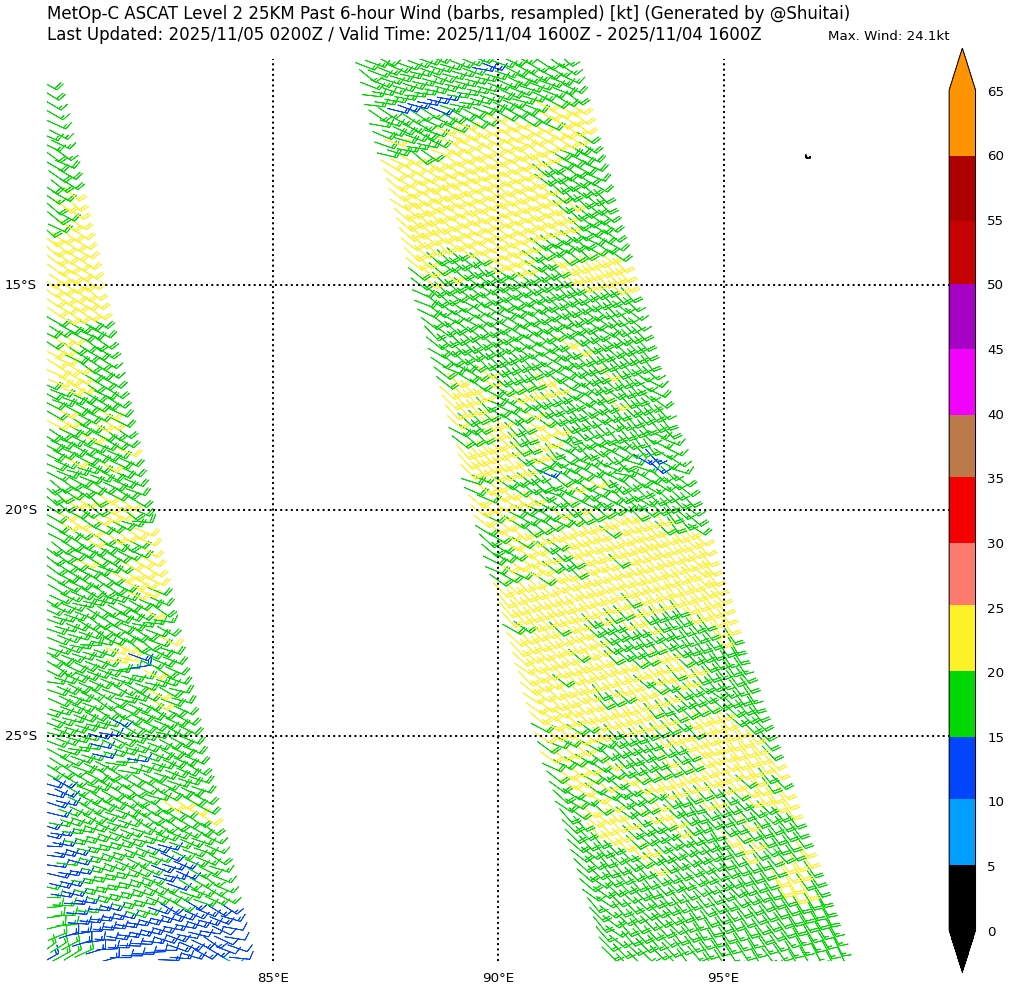Click the brown 35–40 kt colorbar segment
1009x989 pixels.
[x=961, y=446]
